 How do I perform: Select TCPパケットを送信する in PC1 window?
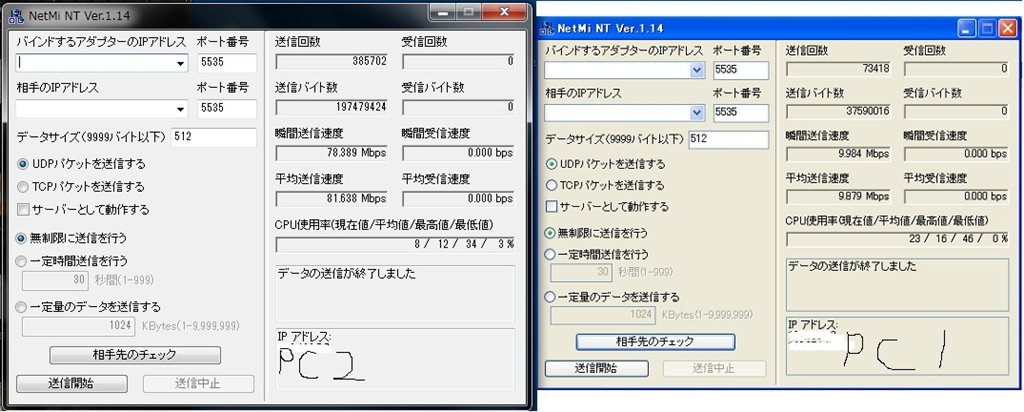coord(605,185)
